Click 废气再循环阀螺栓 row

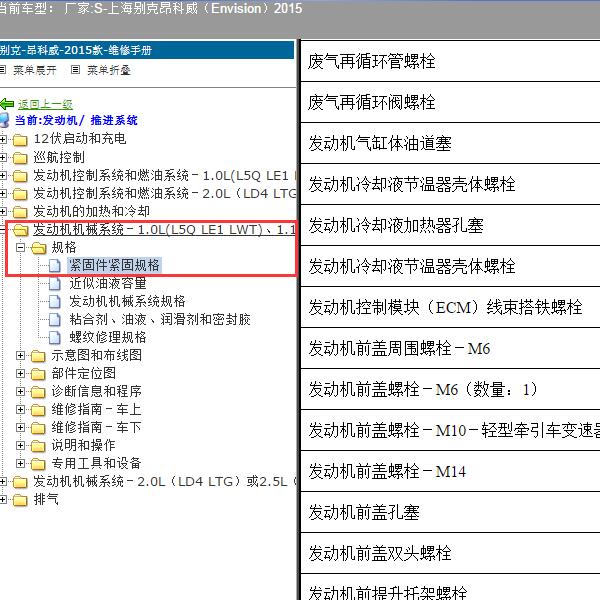450,103
